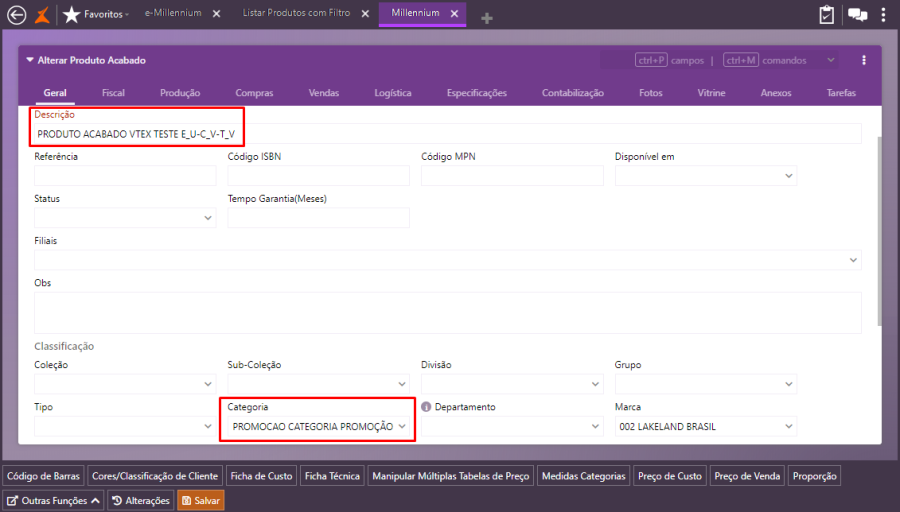Screen dimensions: 900x512
Task: Open the Fiscal tab
Action: pos(113,93)
